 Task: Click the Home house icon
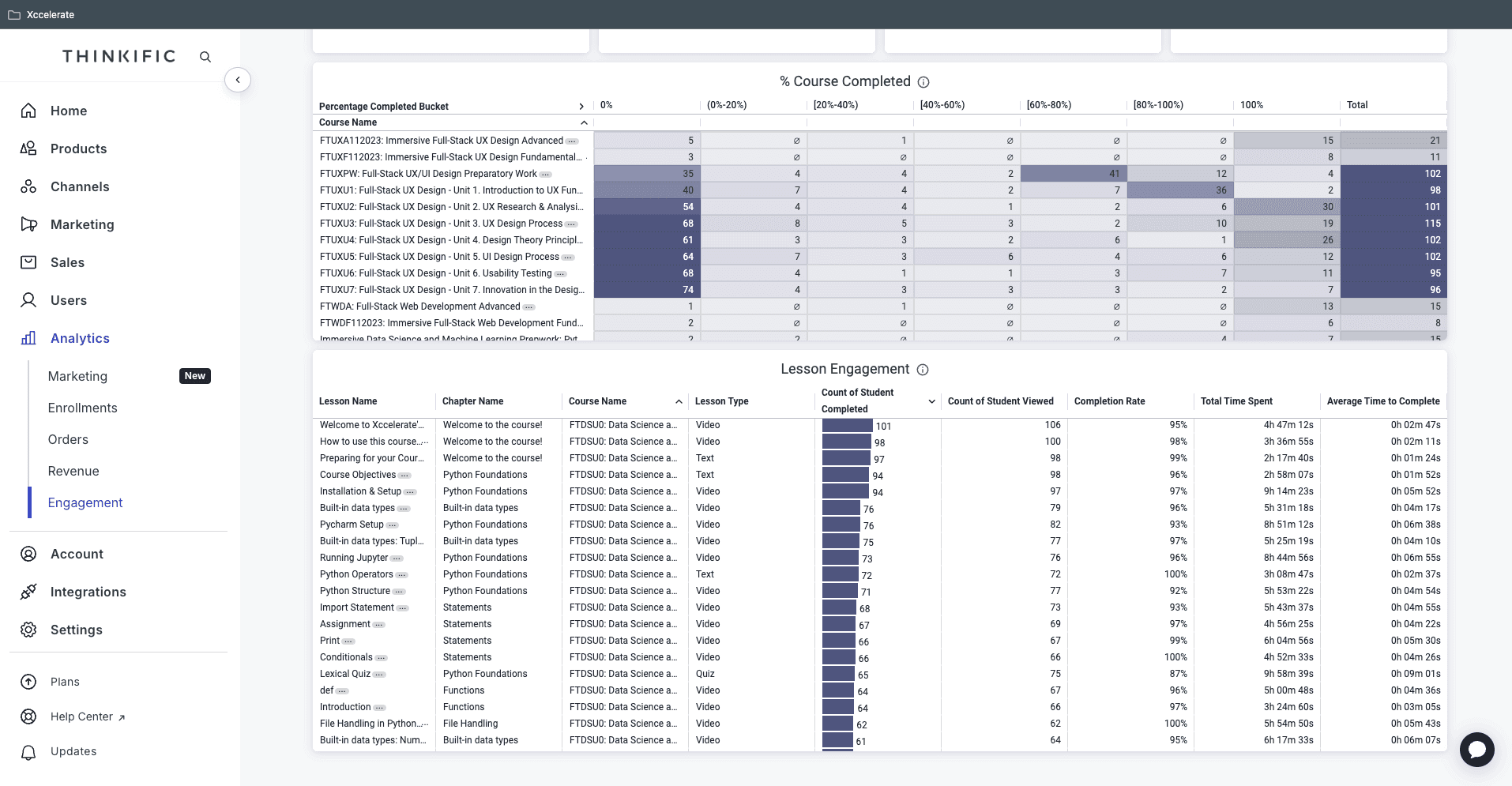pos(28,111)
